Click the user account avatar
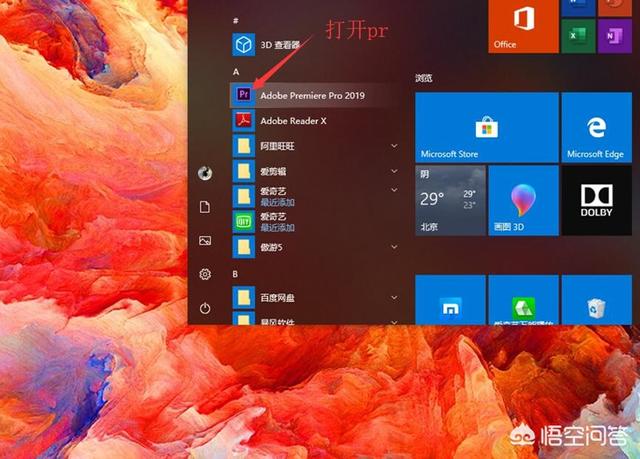 [205, 172]
